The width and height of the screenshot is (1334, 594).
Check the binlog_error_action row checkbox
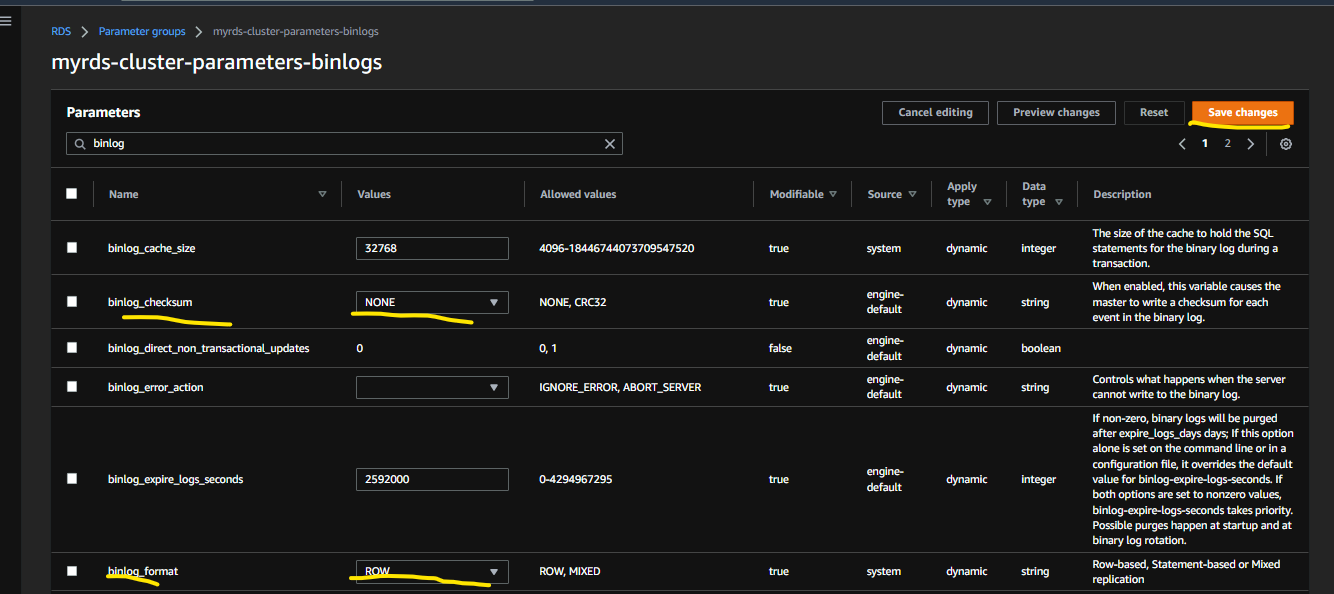pos(71,387)
